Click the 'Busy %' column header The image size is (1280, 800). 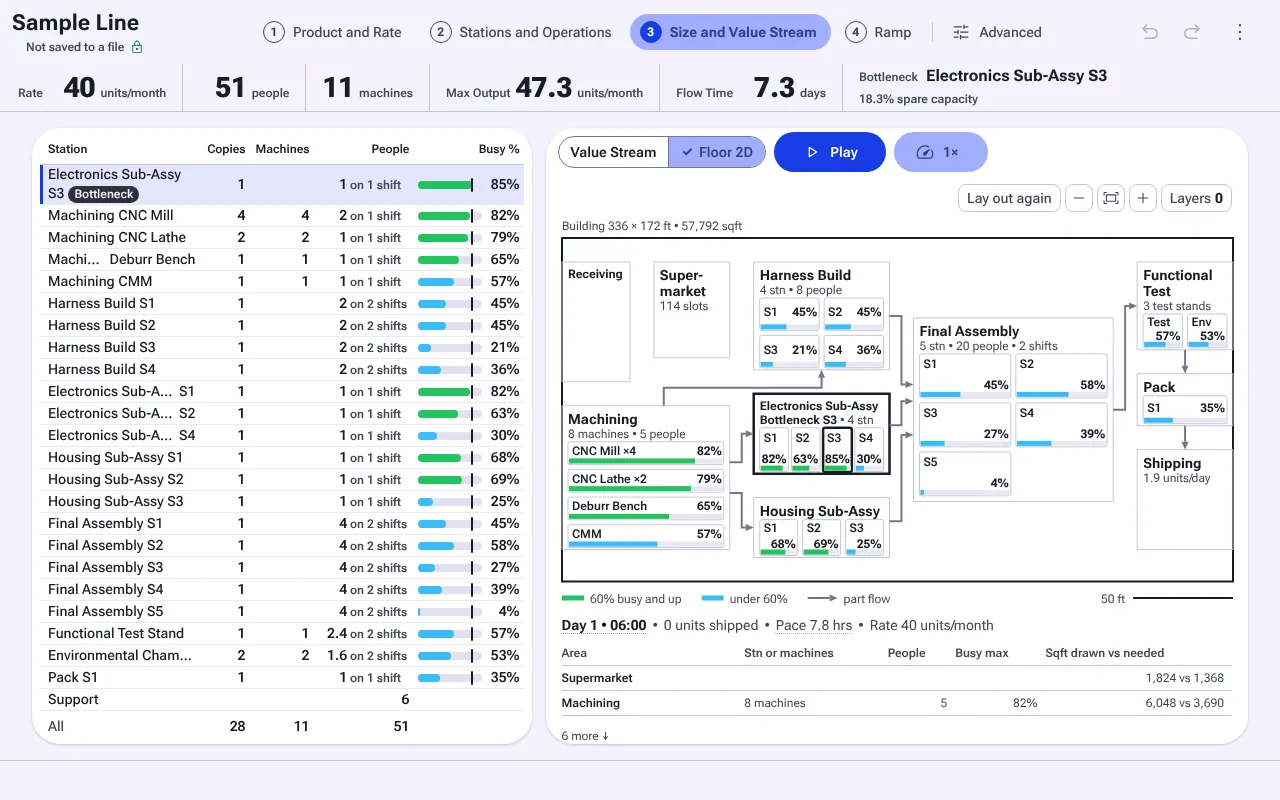point(499,149)
